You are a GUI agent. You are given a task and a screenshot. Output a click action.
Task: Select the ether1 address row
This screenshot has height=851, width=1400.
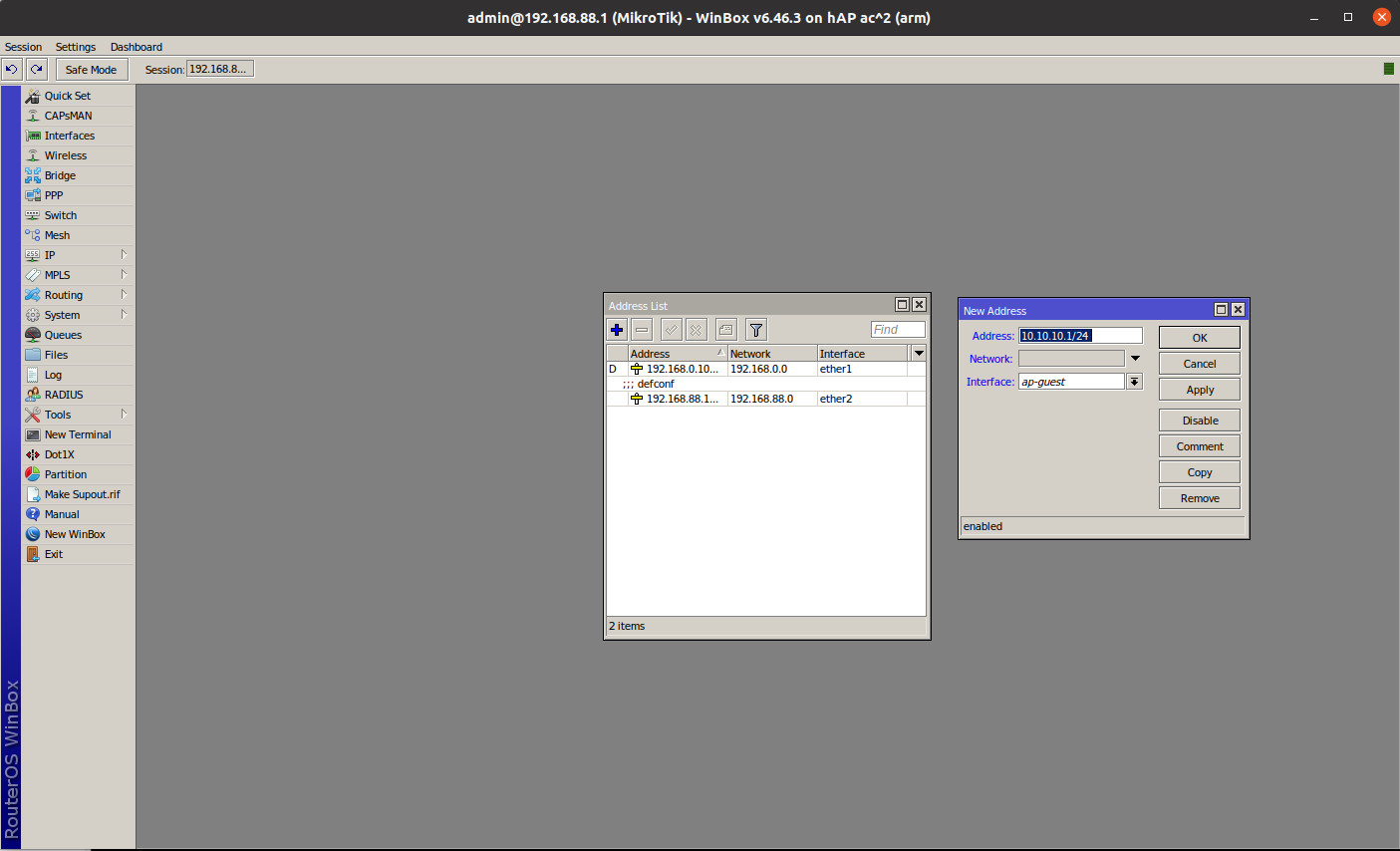[766, 369]
